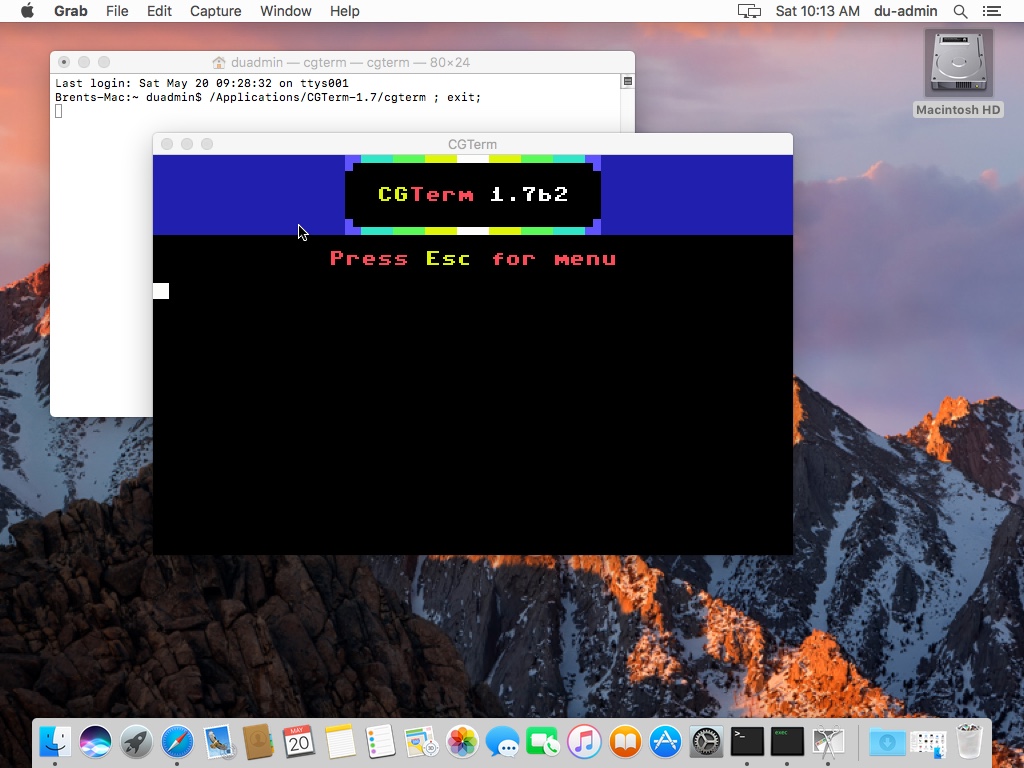The image size is (1024, 768).
Task: Open Calendar icon showing May 20
Action: tap(299, 742)
